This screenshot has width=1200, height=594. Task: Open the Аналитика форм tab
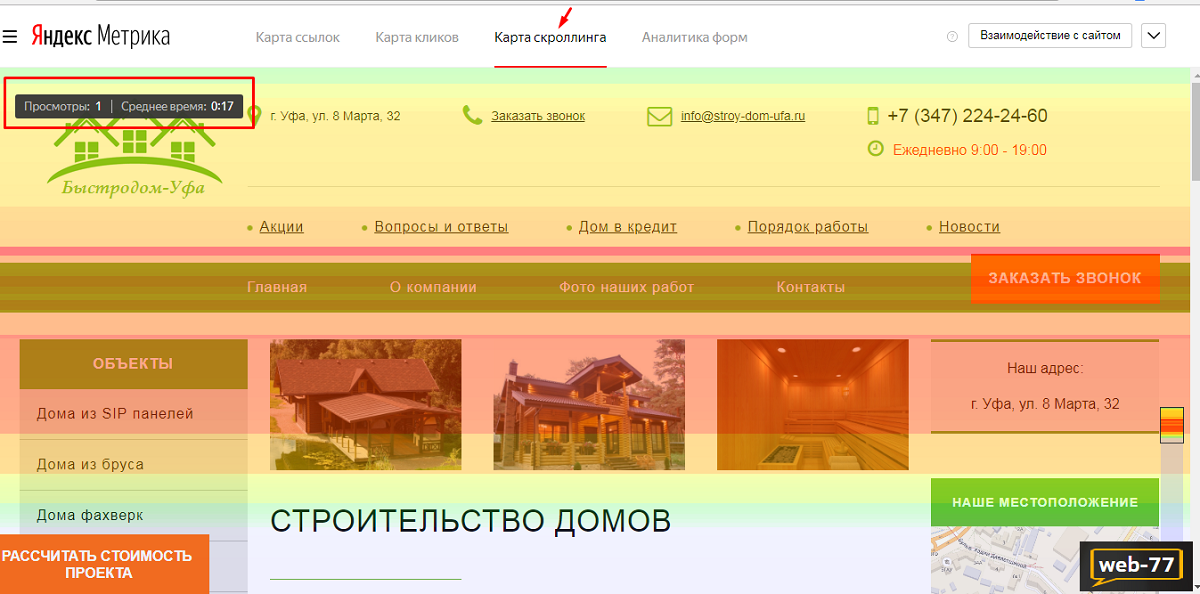point(695,37)
